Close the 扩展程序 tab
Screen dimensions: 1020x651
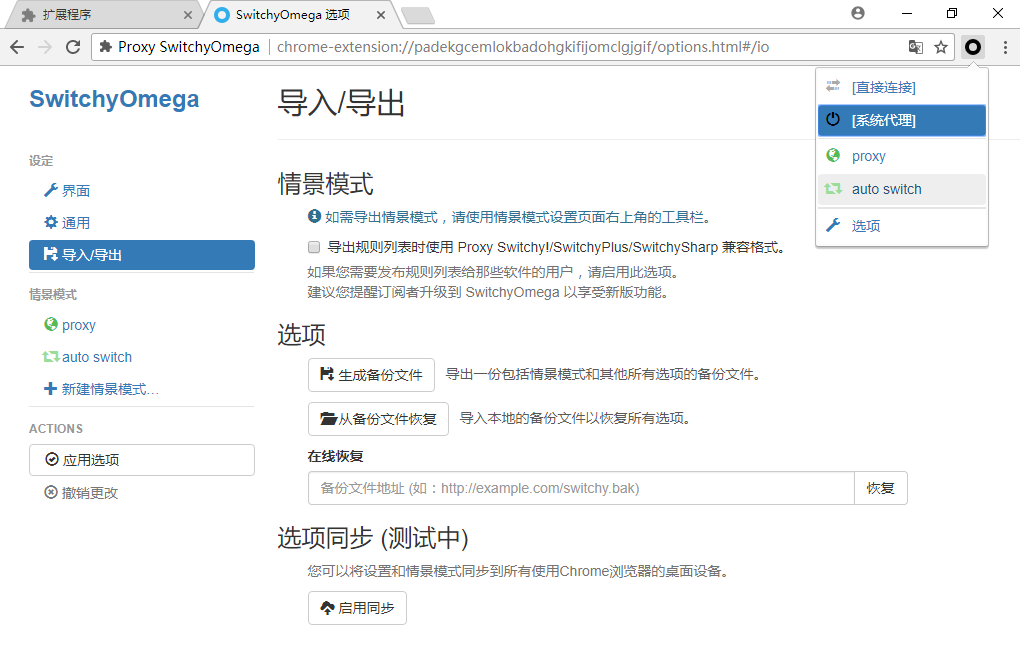click(188, 15)
